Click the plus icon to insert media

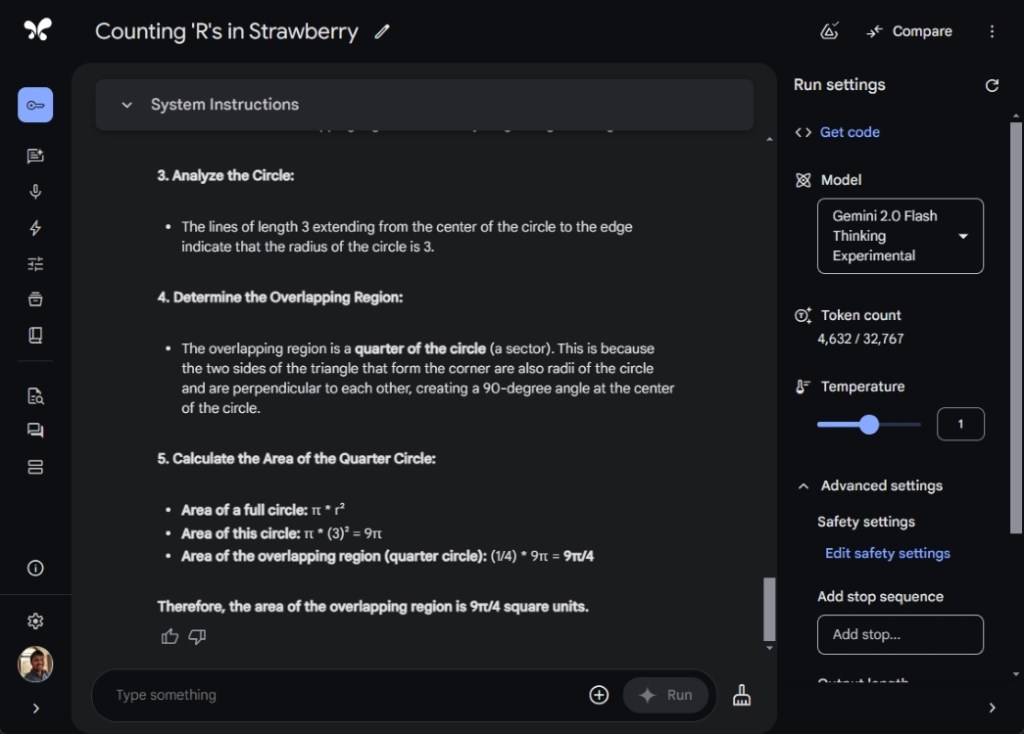[x=599, y=695]
